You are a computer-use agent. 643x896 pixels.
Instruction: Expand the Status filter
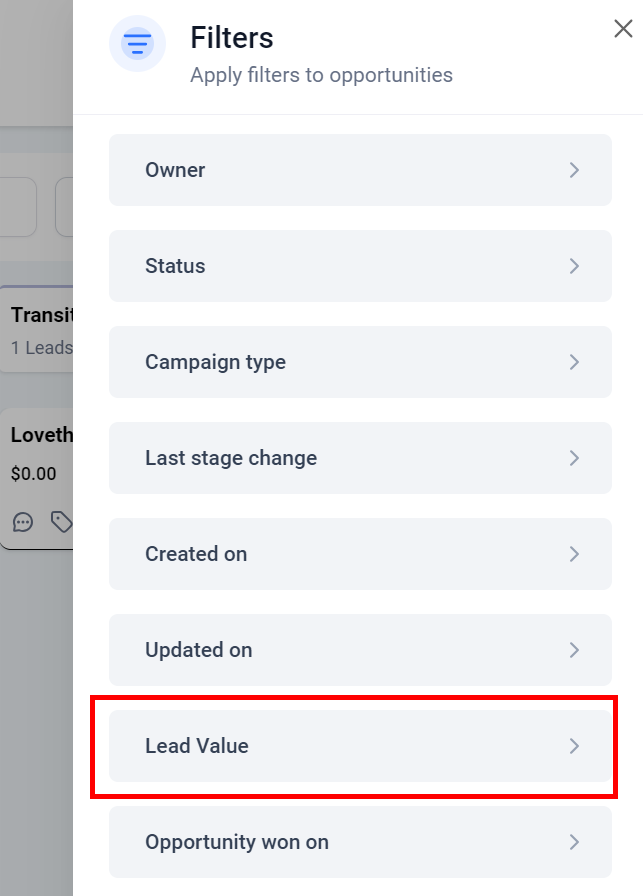pyautogui.click(x=360, y=266)
